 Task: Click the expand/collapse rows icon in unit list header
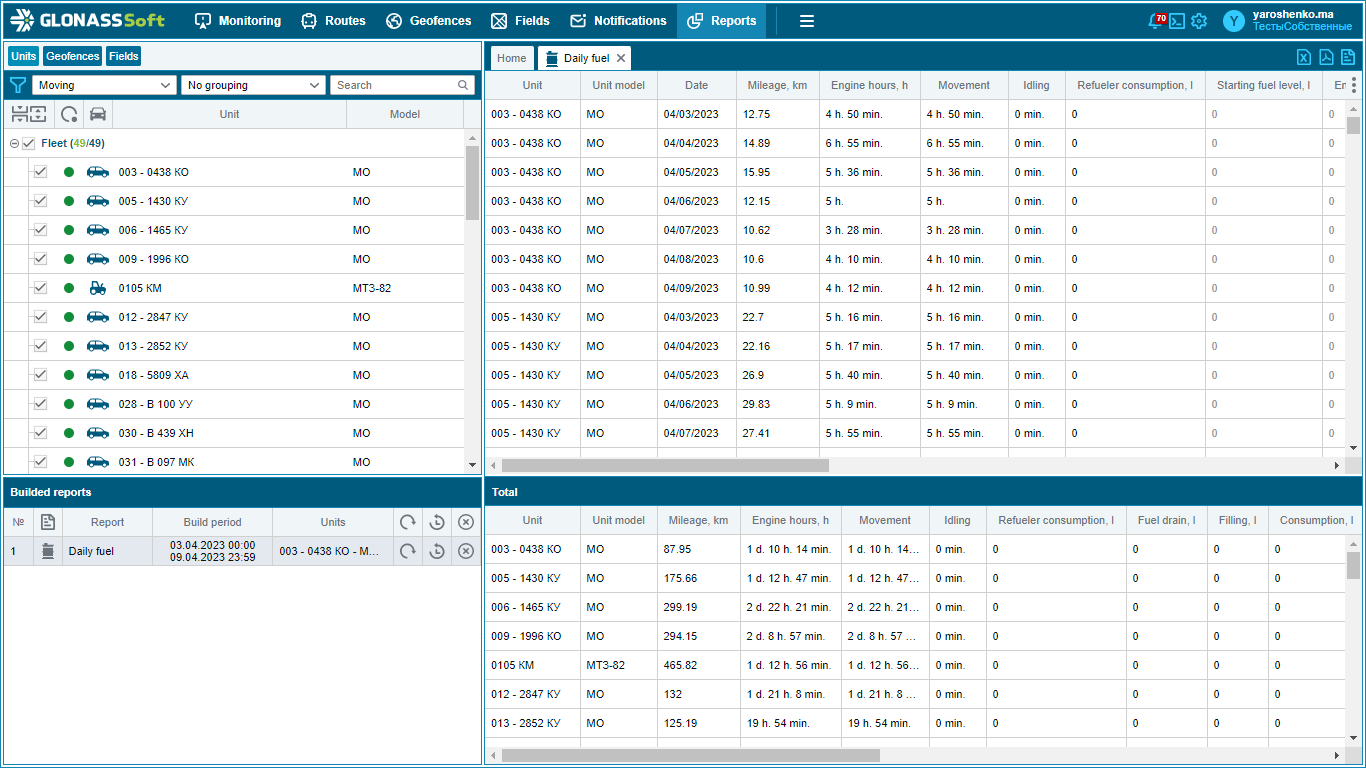point(28,114)
